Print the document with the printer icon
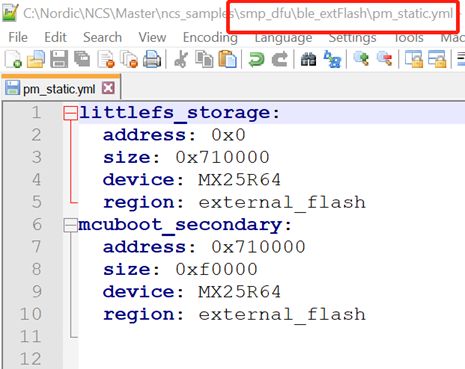The image size is (465, 369). (152, 59)
